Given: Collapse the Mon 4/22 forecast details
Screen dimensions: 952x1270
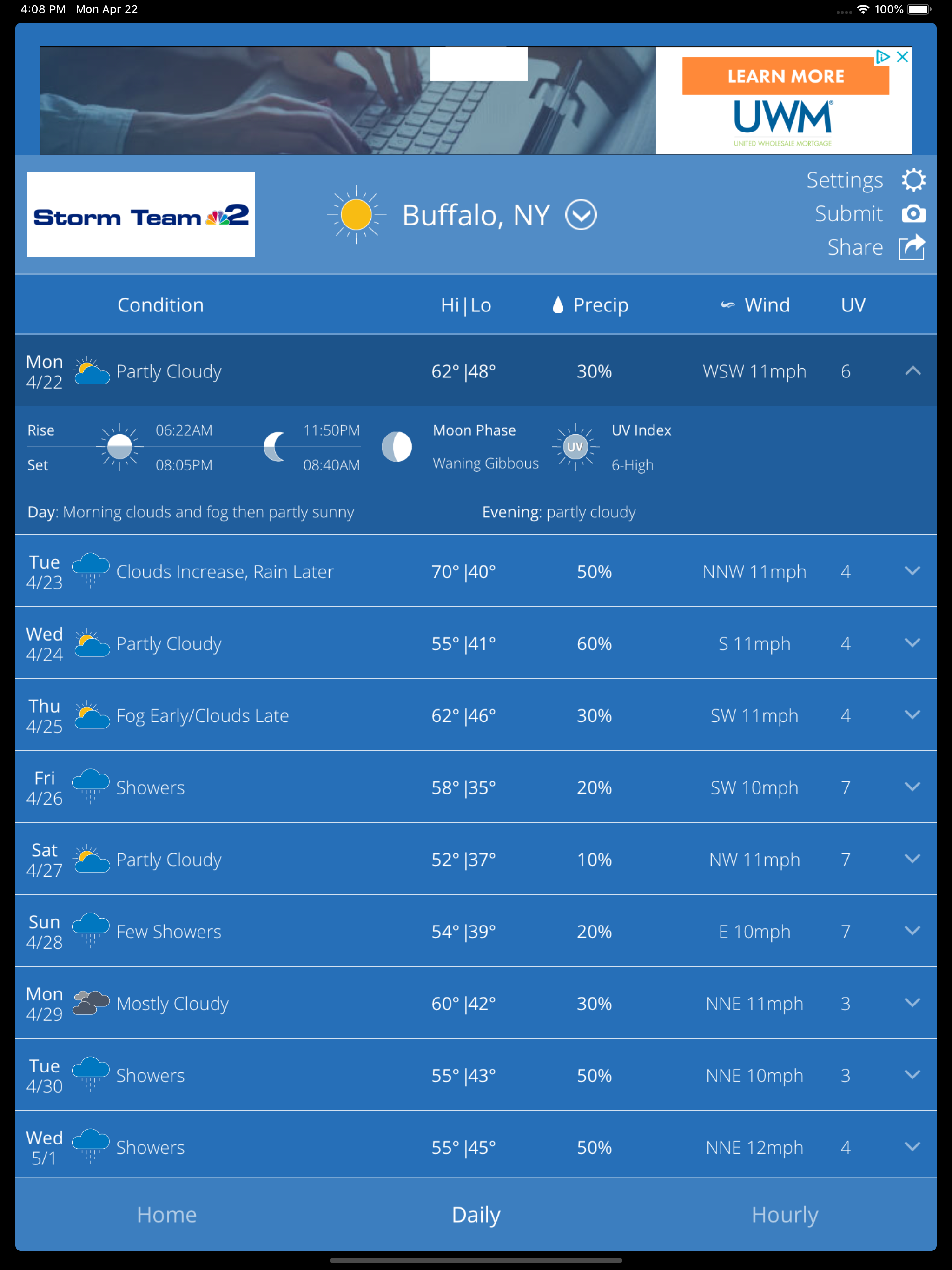Looking at the screenshot, I should (x=912, y=371).
